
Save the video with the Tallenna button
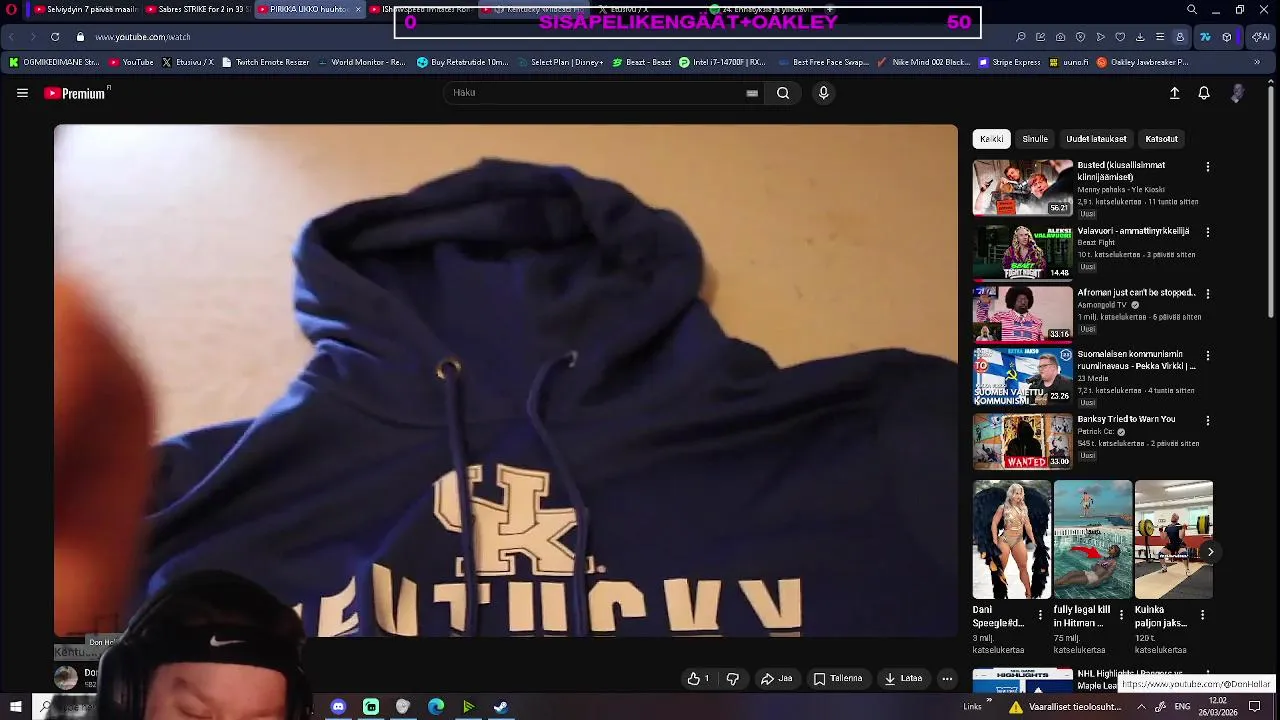838,679
